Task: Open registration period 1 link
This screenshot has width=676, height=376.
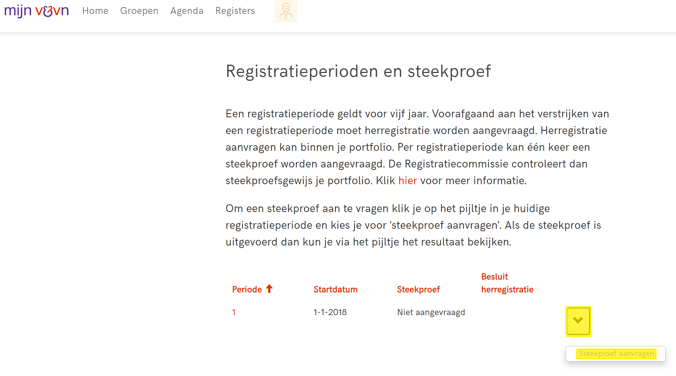Action: pos(234,312)
